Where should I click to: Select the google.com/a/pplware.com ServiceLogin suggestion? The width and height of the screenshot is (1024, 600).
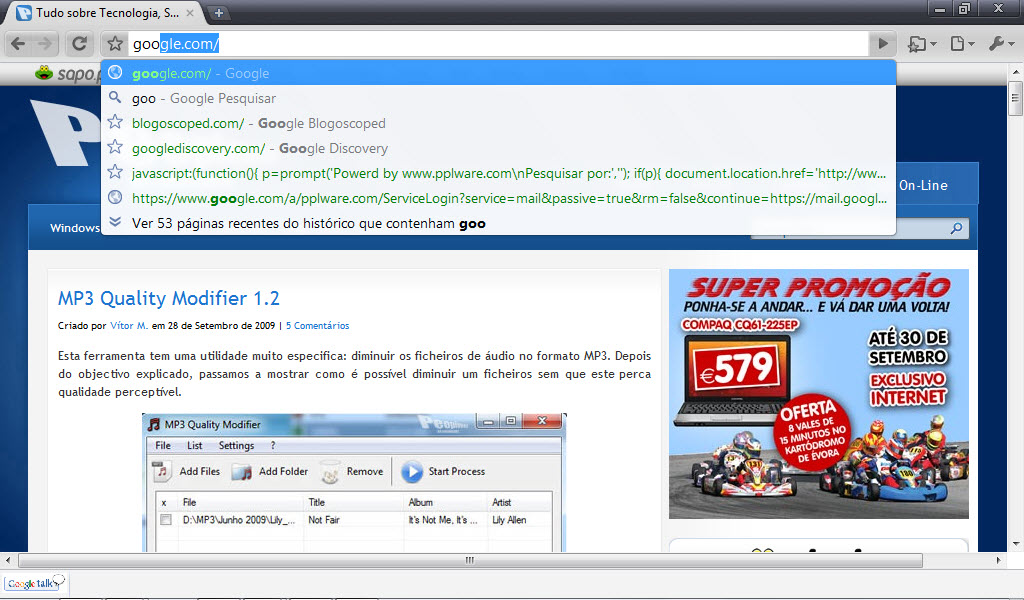coord(498,198)
